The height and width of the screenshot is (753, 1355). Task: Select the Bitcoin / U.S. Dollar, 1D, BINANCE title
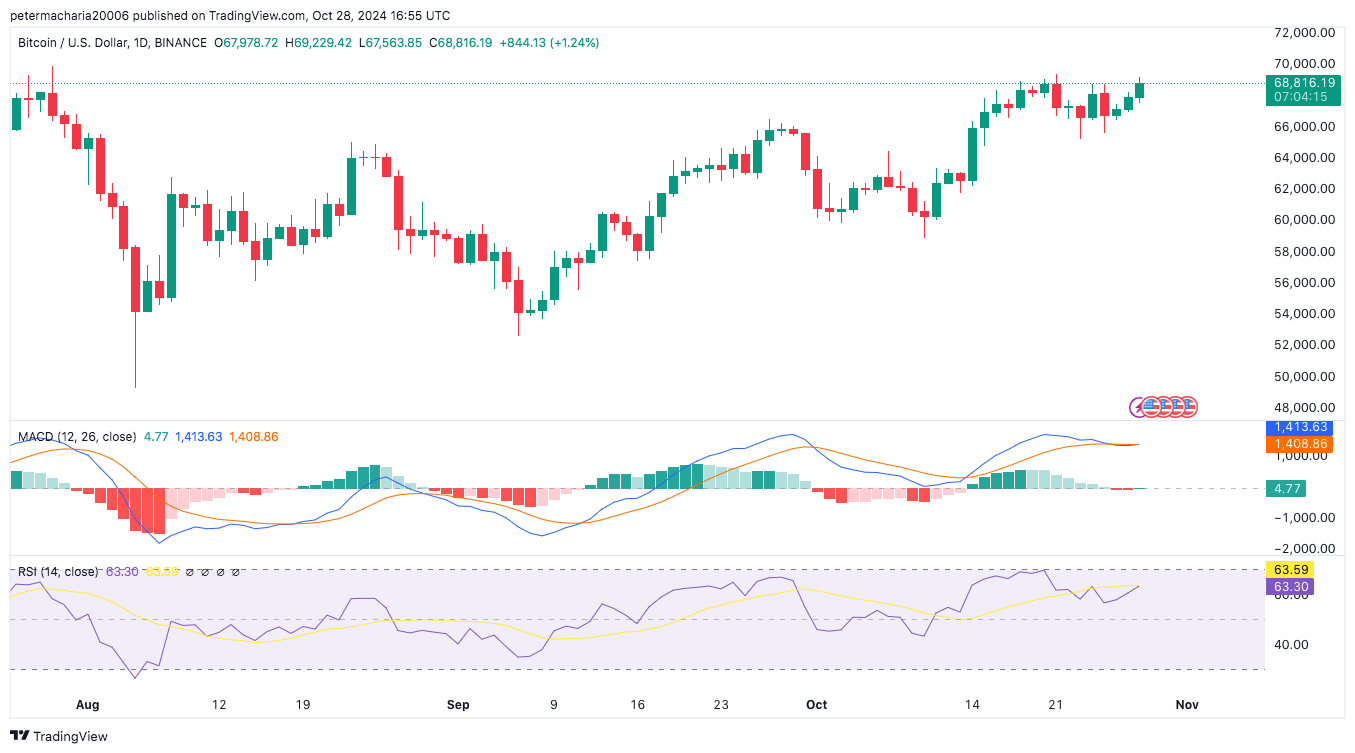[112, 43]
